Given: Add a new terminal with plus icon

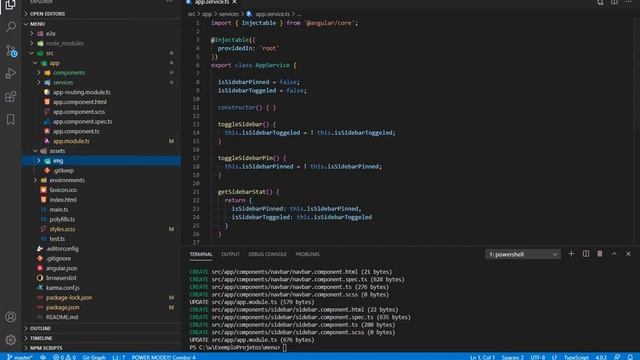Looking at the screenshot, I should click(x=571, y=254).
